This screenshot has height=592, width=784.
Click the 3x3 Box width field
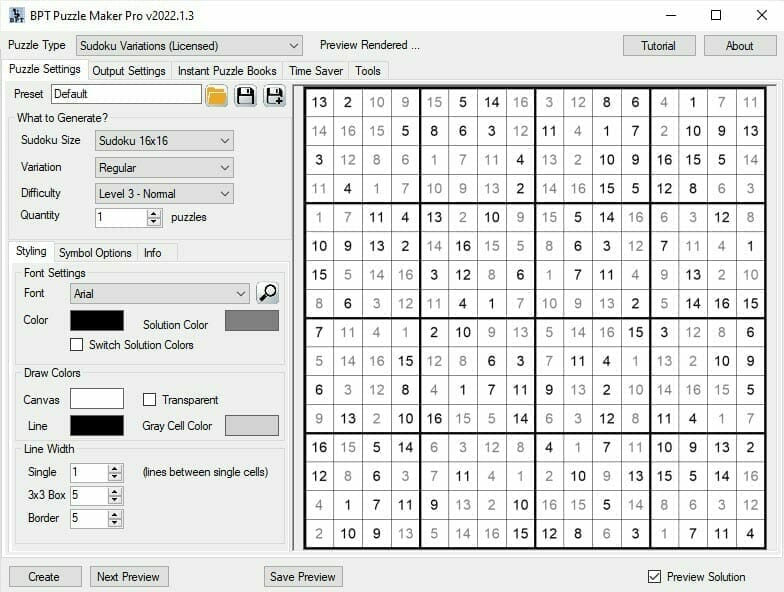click(x=90, y=496)
